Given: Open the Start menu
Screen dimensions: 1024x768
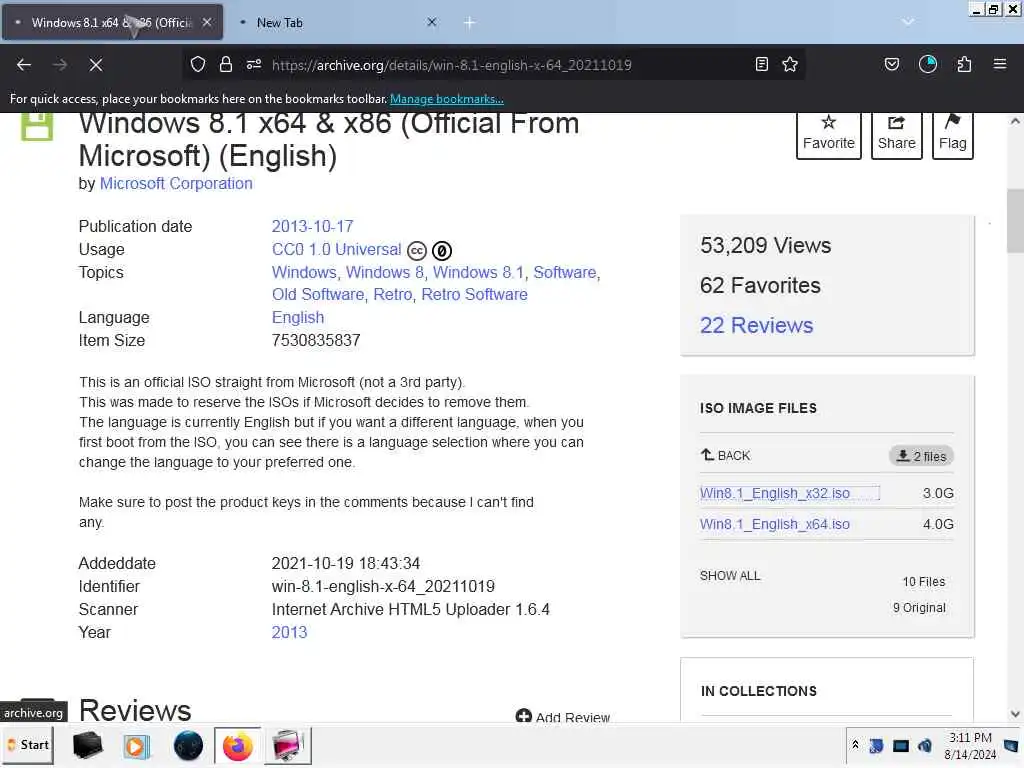Looking at the screenshot, I should pyautogui.click(x=28, y=745).
